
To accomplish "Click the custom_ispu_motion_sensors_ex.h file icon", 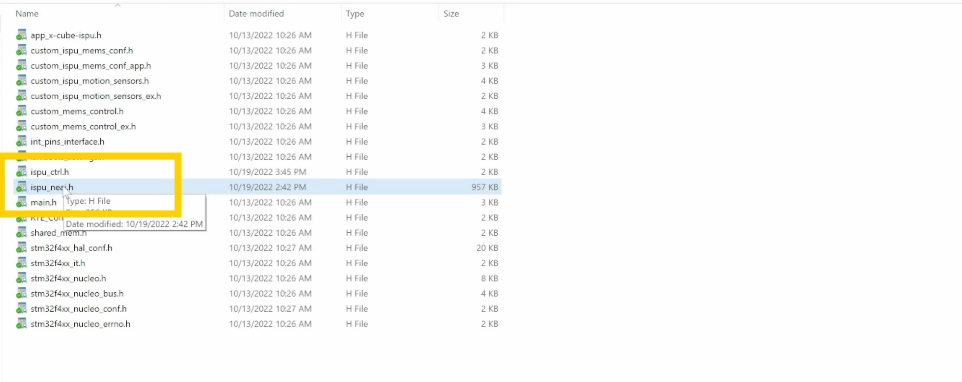I will (21, 96).
